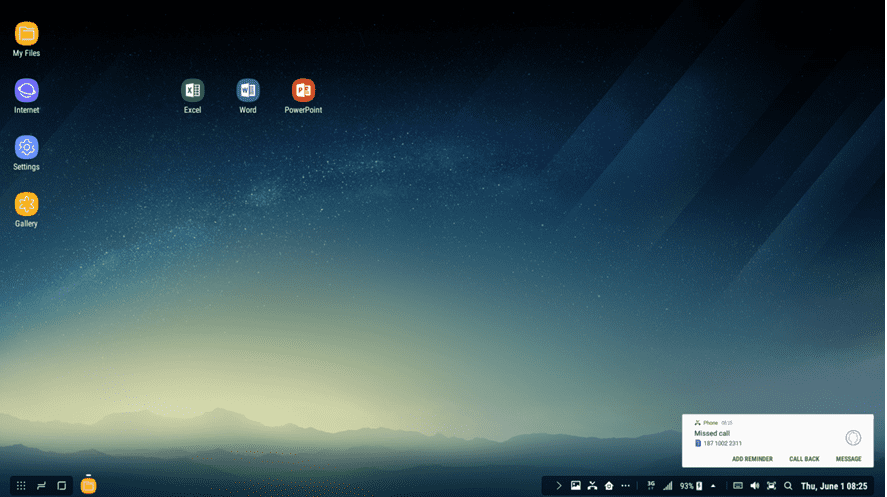This screenshot has width=887, height=497.
Task: Open search with the magnifier icon
Action: [x=788, y=486]
